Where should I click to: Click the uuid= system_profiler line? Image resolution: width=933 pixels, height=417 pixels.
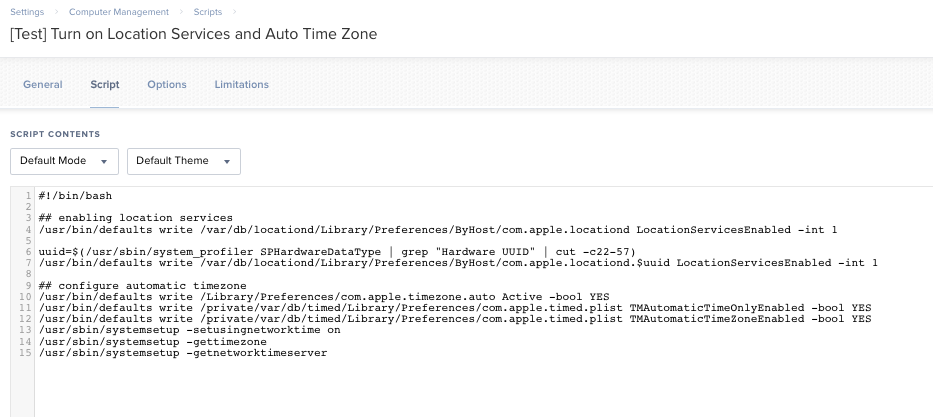coord(337,252)
